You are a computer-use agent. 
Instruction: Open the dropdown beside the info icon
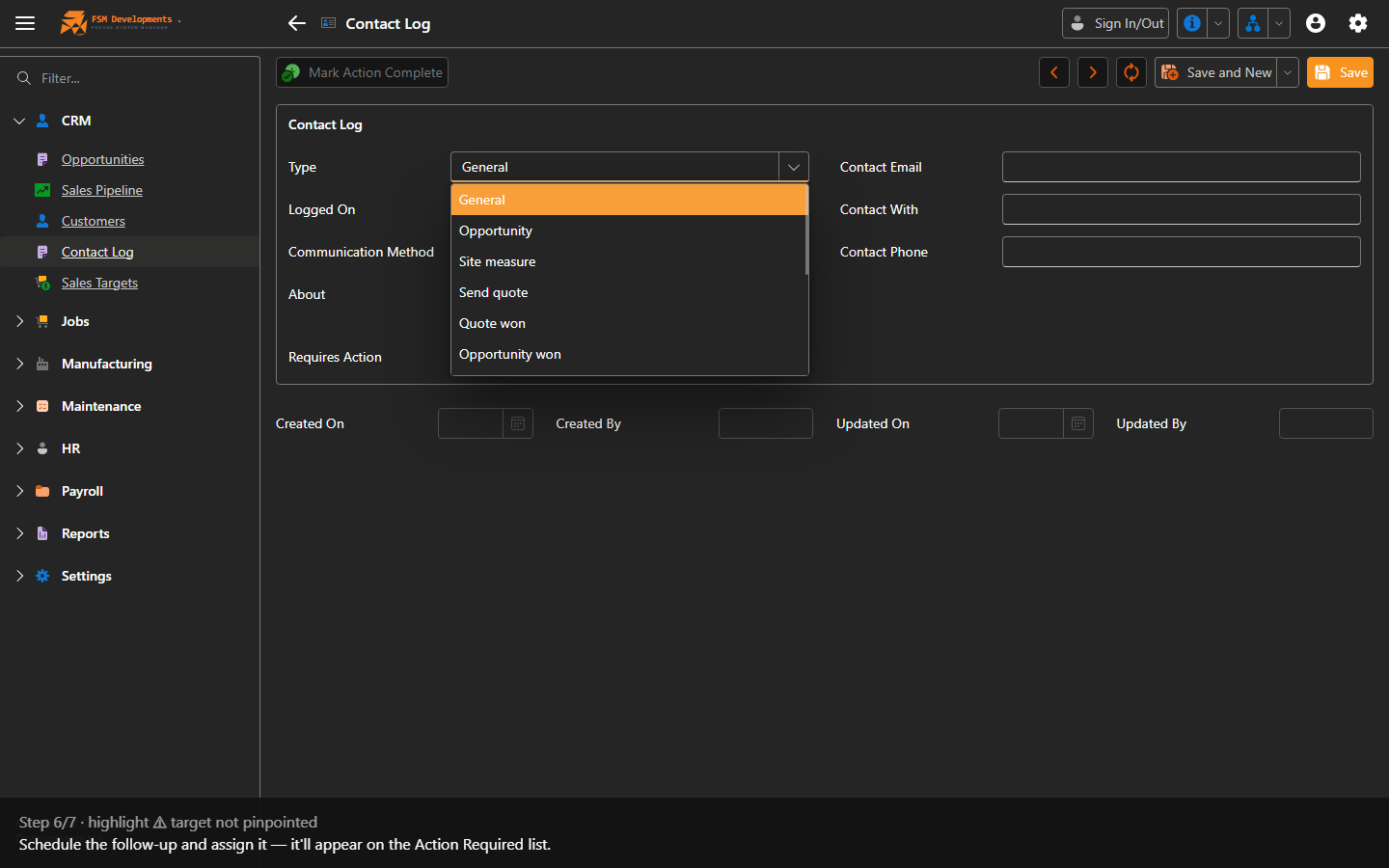(x=1218, y=23)
